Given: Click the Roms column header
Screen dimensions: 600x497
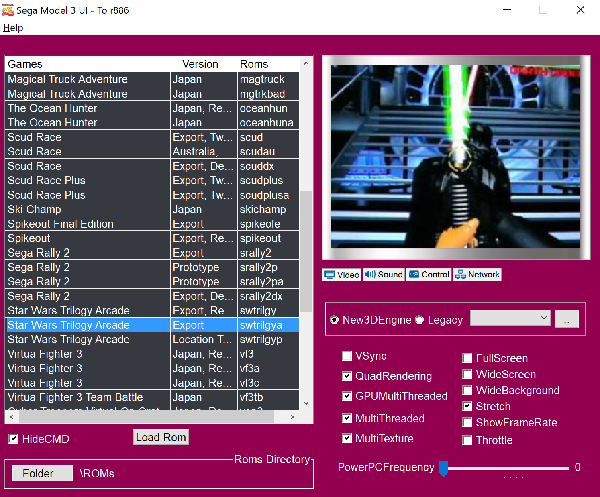Looking at the screenshot, I should pyautogui.click(x=268, y=64).
